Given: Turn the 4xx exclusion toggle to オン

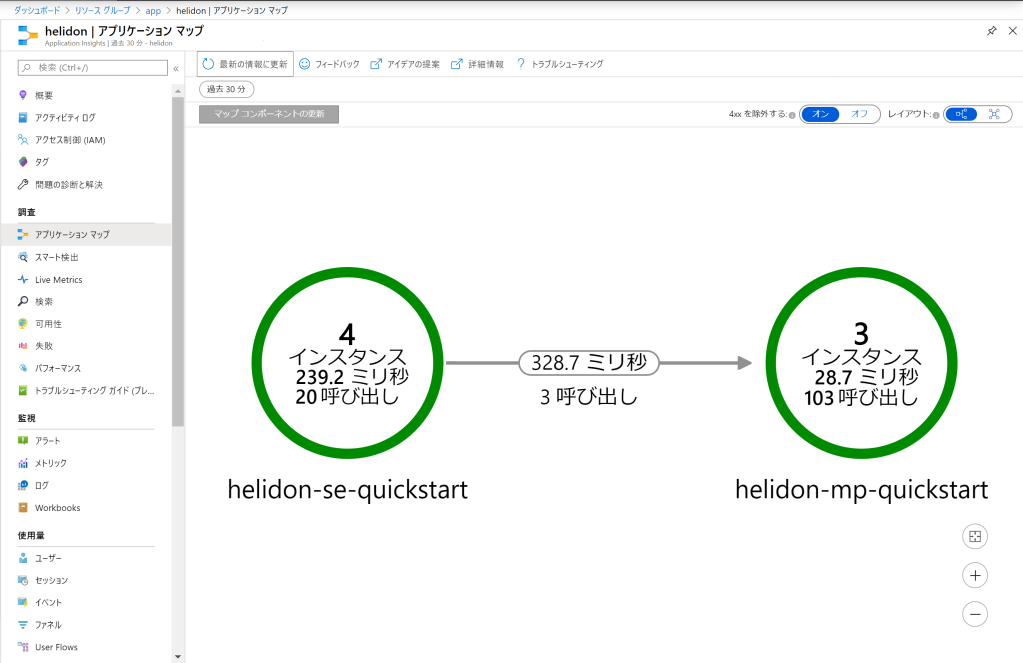Looking at the screenshot, I should coord(821,114).
